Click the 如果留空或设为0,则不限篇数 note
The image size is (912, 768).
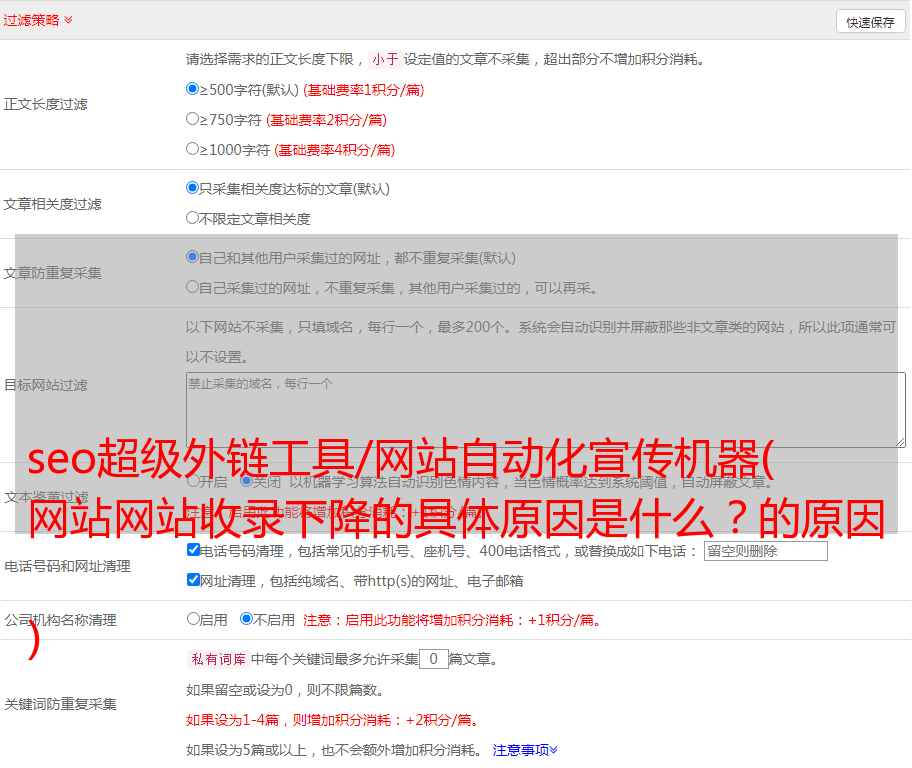click(x=285, y=690)
